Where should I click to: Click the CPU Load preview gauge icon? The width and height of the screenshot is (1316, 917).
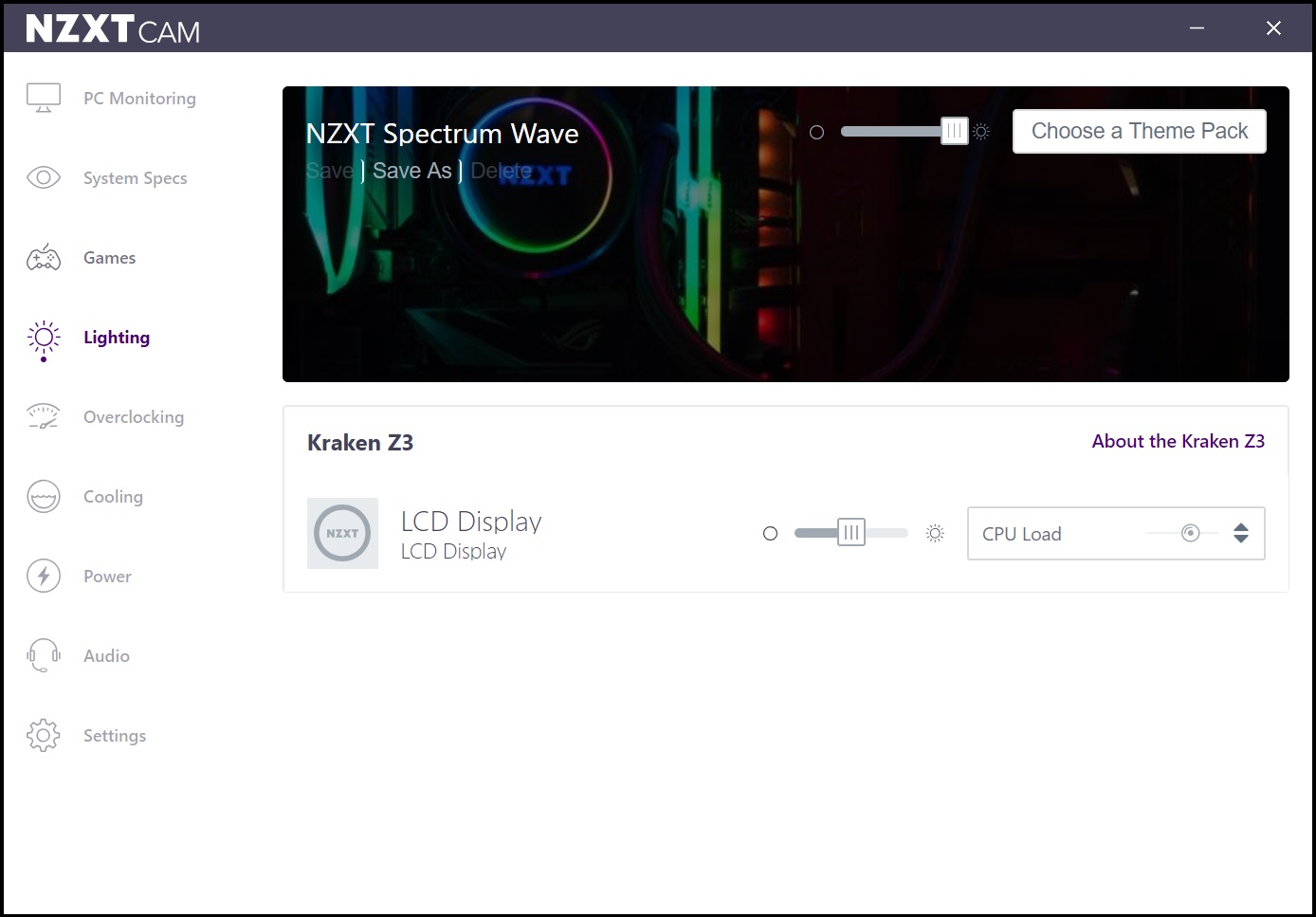click(x=1191, y=533)
